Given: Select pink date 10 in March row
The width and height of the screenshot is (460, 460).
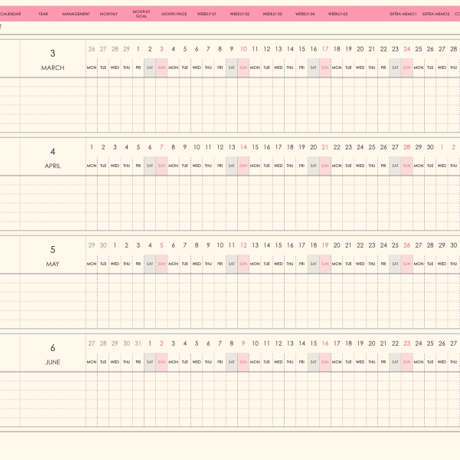Looking at the screenshot, I should pos(243,49).
